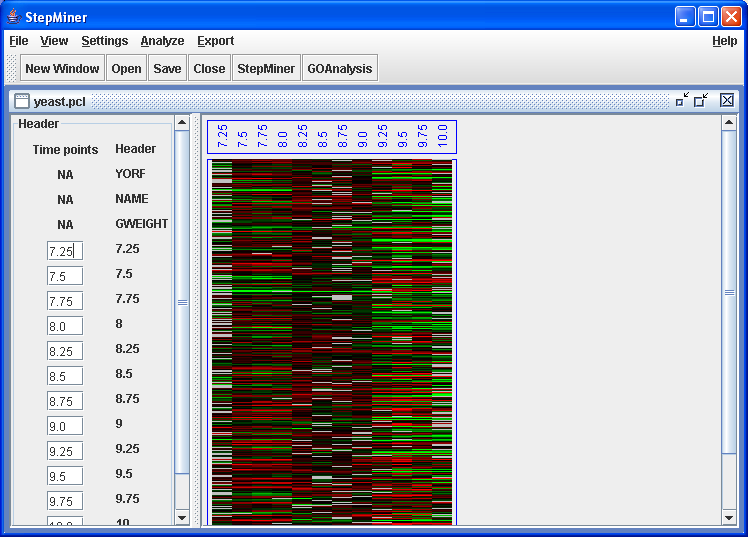Click the New Window toolbar button
The width and height of the screenshot is (748, 537).
point(62,68)
